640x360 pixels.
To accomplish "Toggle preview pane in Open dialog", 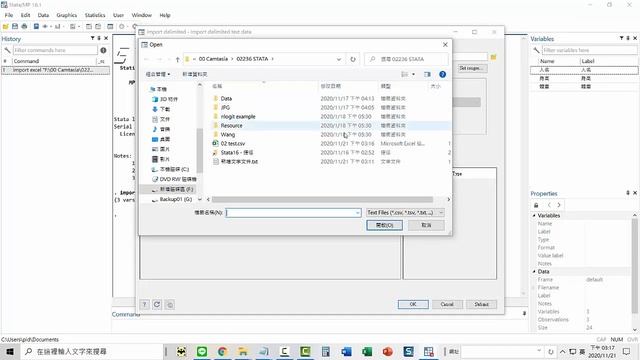I will 427,74.
